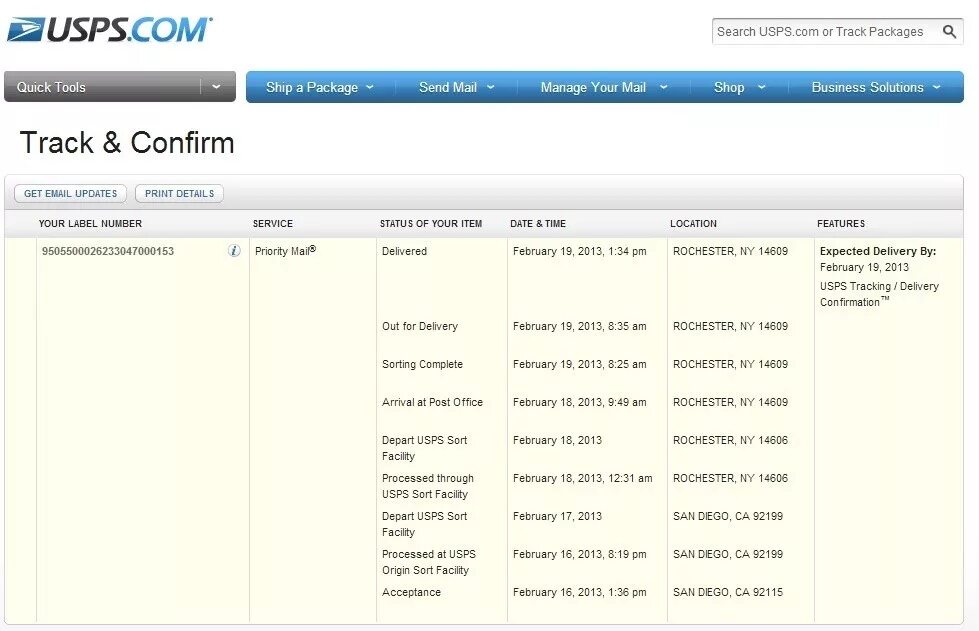Open the Manage Your Mail menu
The width and height of the screenshot is (979, 631).
pyautogui.click(x=593, y=87)
